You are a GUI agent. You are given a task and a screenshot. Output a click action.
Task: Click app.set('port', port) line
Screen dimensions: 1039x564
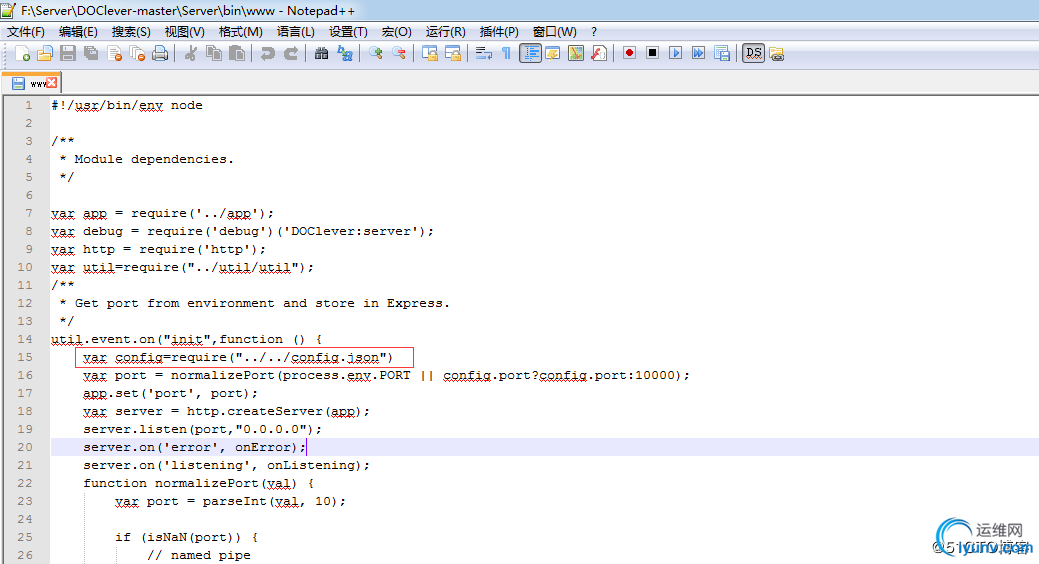(170, 394)
